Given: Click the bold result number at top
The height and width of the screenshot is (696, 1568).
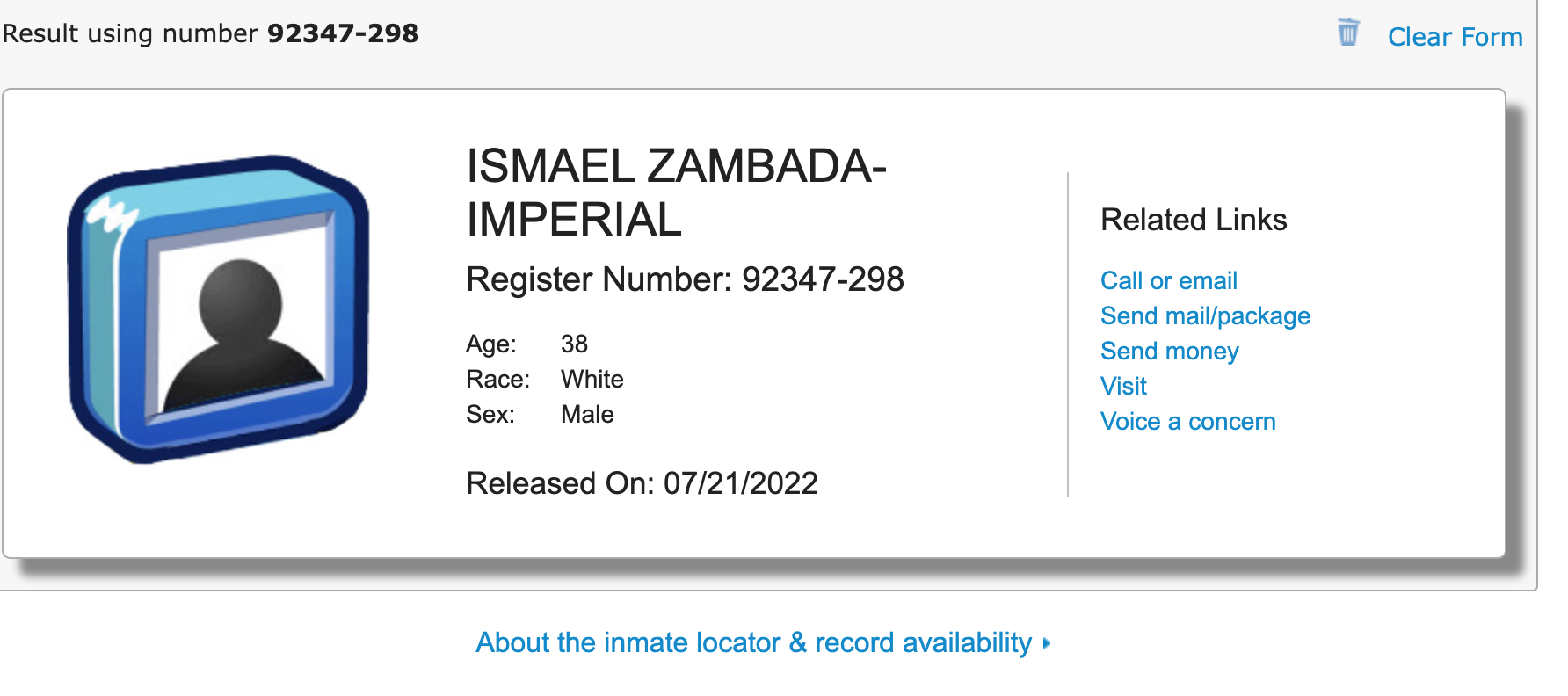Looking at the screenshot, I should [343, 33].
